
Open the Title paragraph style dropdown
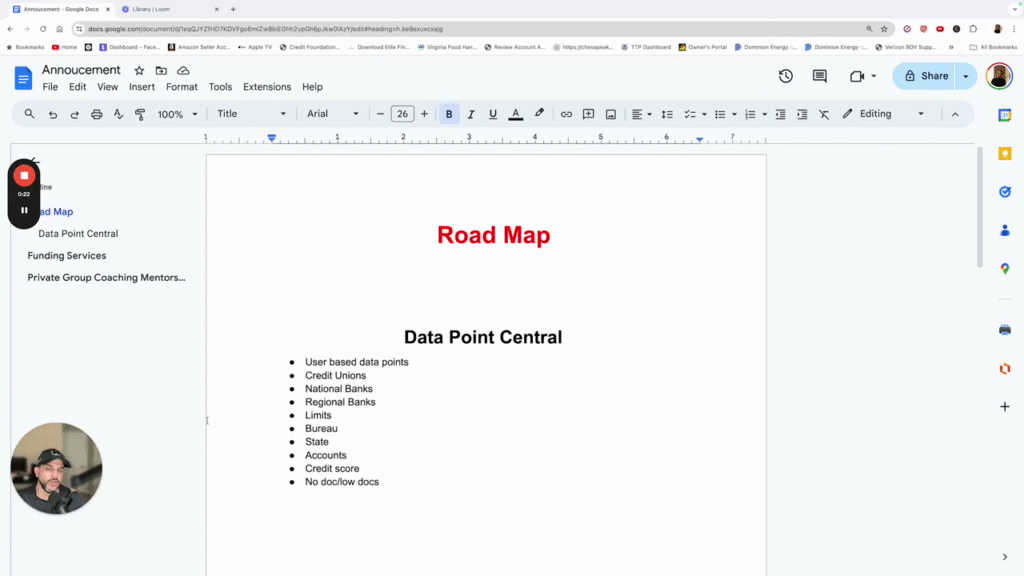(x=251, y=114)
